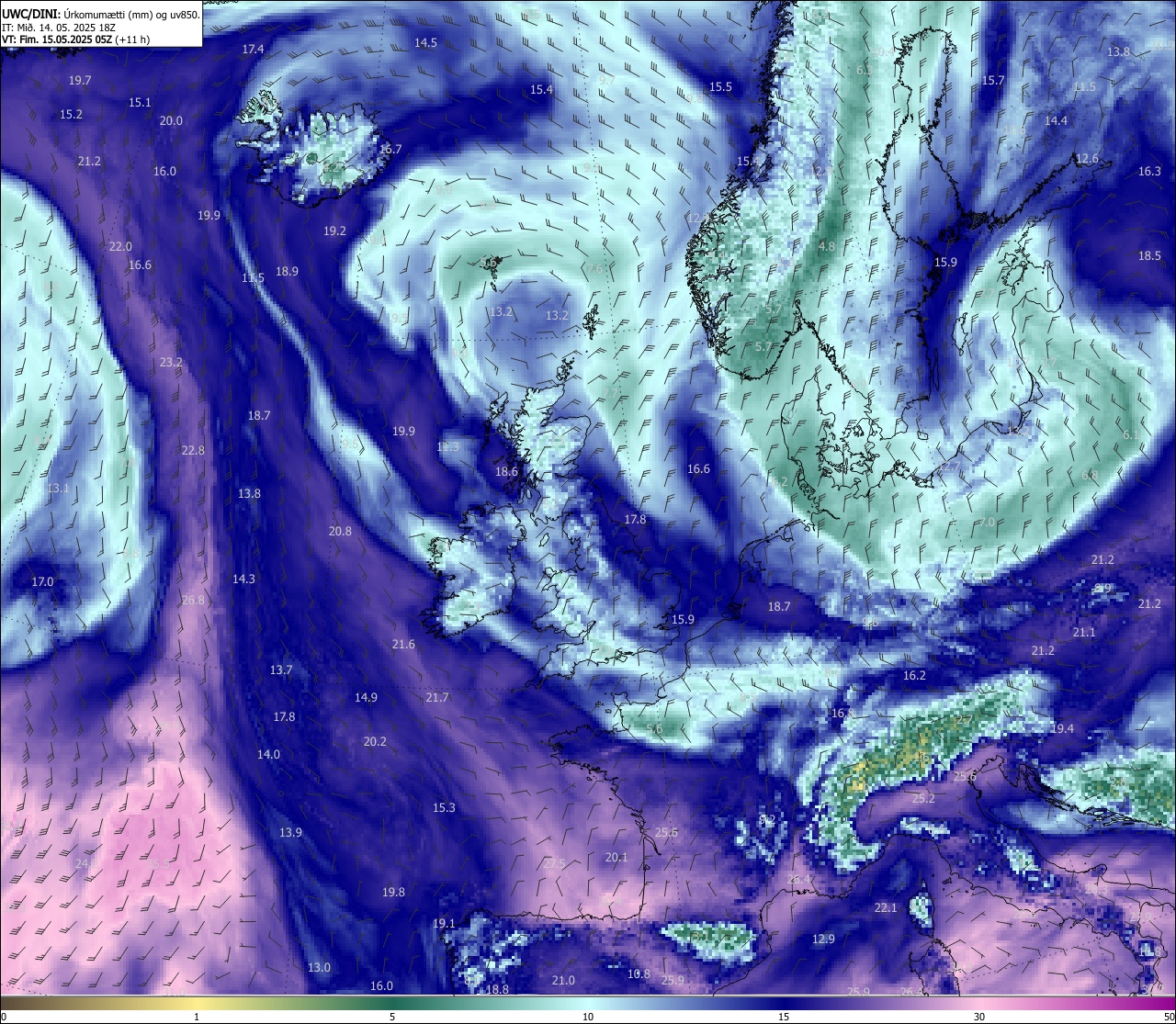Click the 27.5 value label
Screen dimensions: 1176x1024
tap(554, 864)
